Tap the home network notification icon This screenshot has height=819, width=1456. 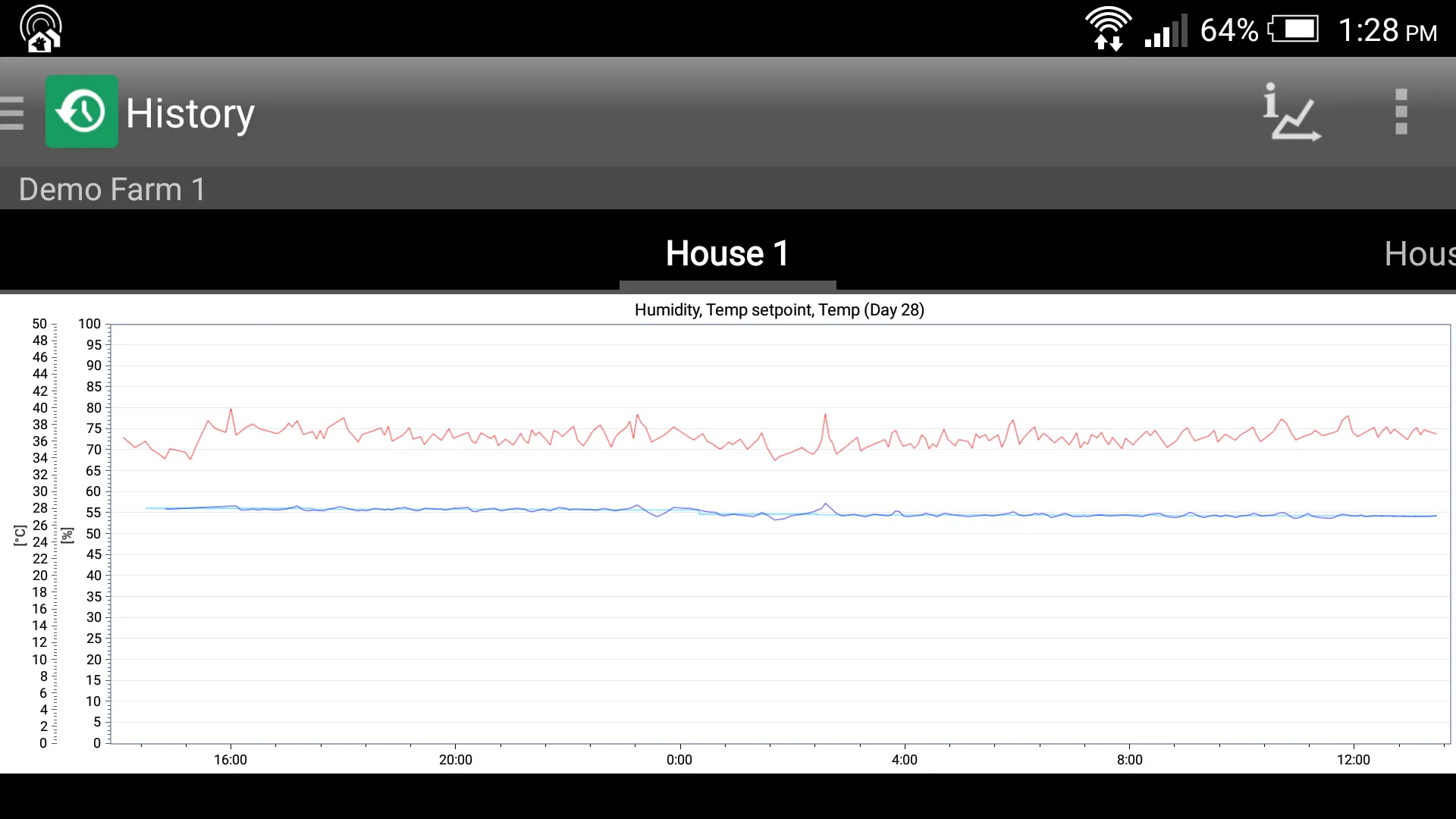(40, 28)
